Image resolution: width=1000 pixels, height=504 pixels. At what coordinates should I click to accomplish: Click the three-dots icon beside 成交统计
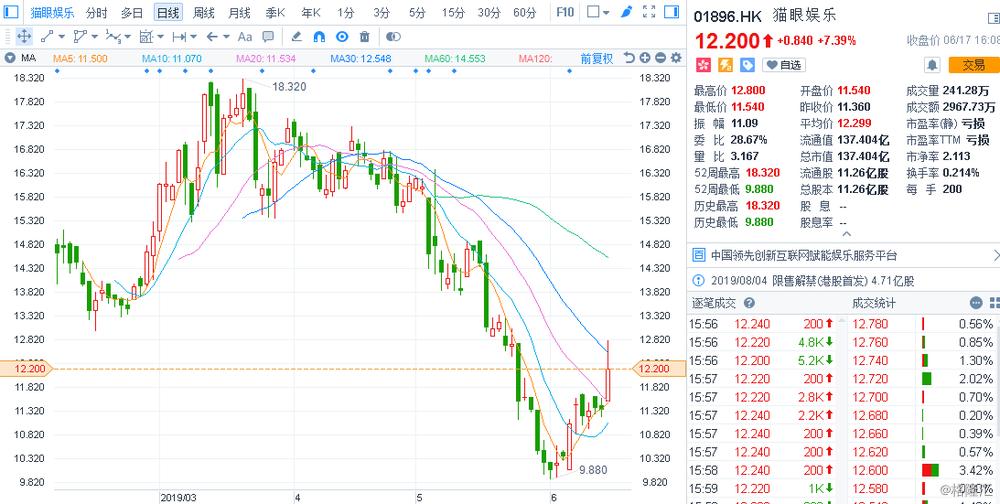pyautogui.click(x=976, y=303)
